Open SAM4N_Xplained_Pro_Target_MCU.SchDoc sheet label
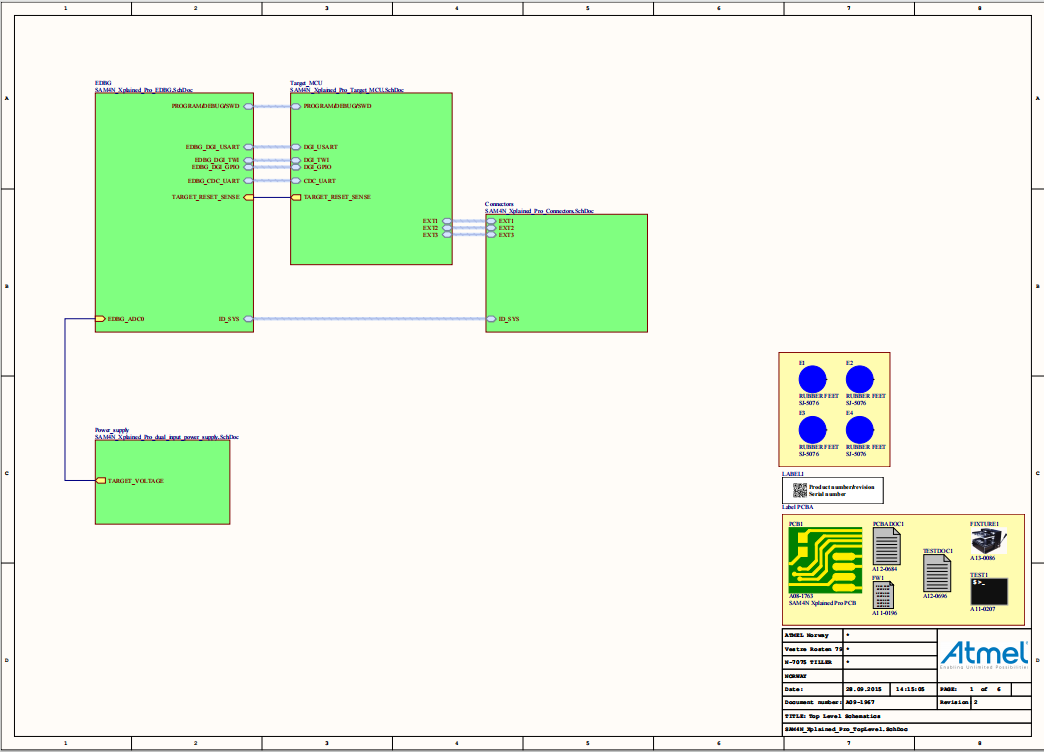Viewport: 1044px width, 752px height. 347,90
